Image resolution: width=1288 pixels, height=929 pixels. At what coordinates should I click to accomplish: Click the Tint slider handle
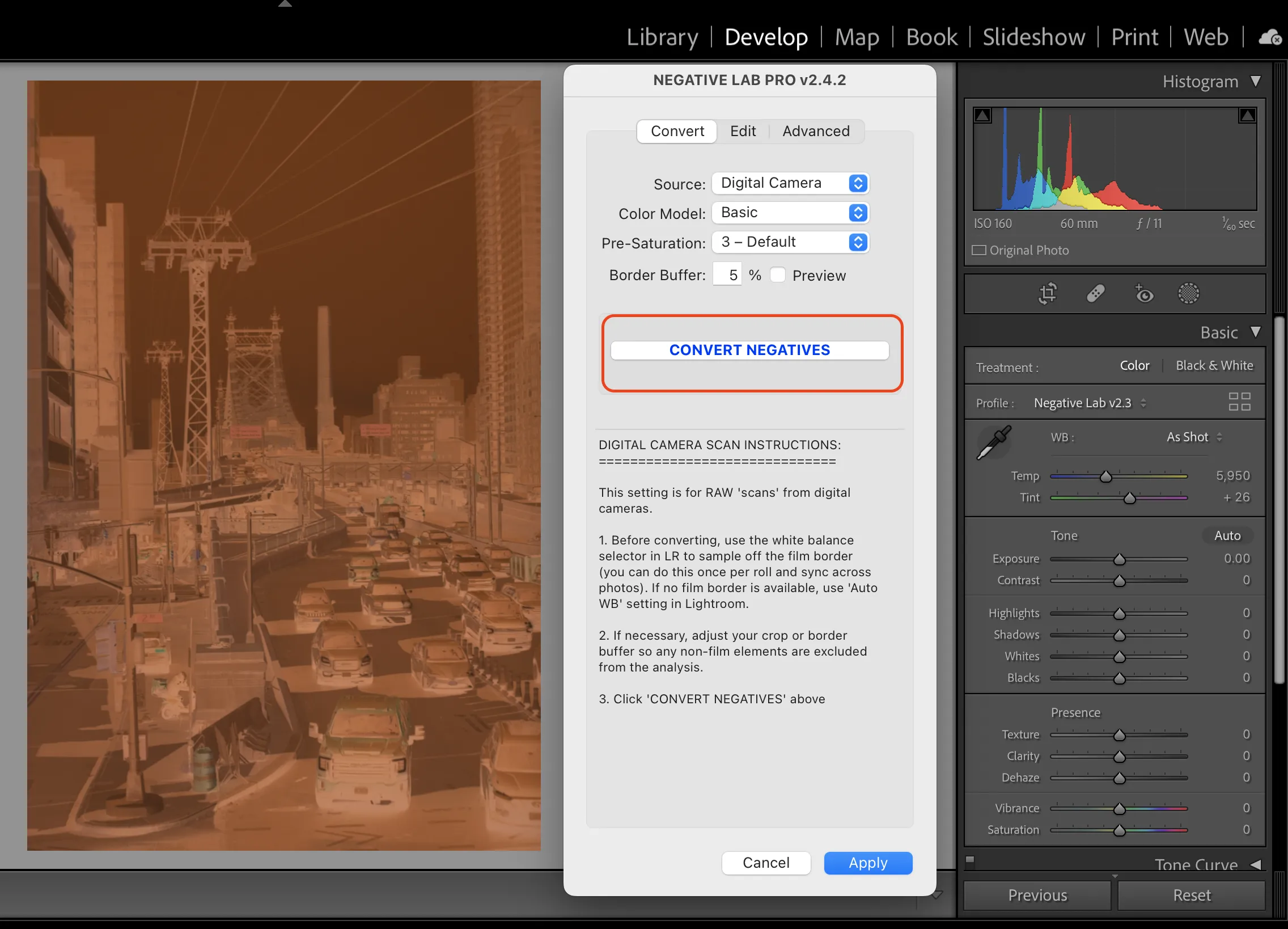(x=1130, y=498)
